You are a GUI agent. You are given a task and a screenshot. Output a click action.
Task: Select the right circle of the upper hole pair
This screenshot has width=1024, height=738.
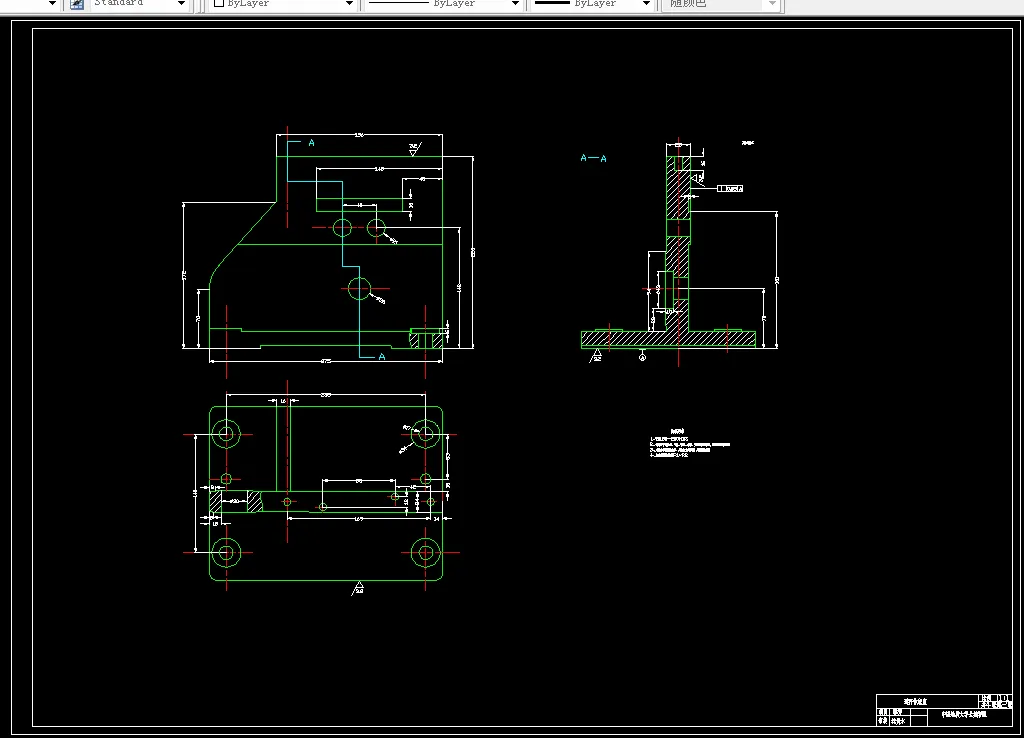(376, 228)
